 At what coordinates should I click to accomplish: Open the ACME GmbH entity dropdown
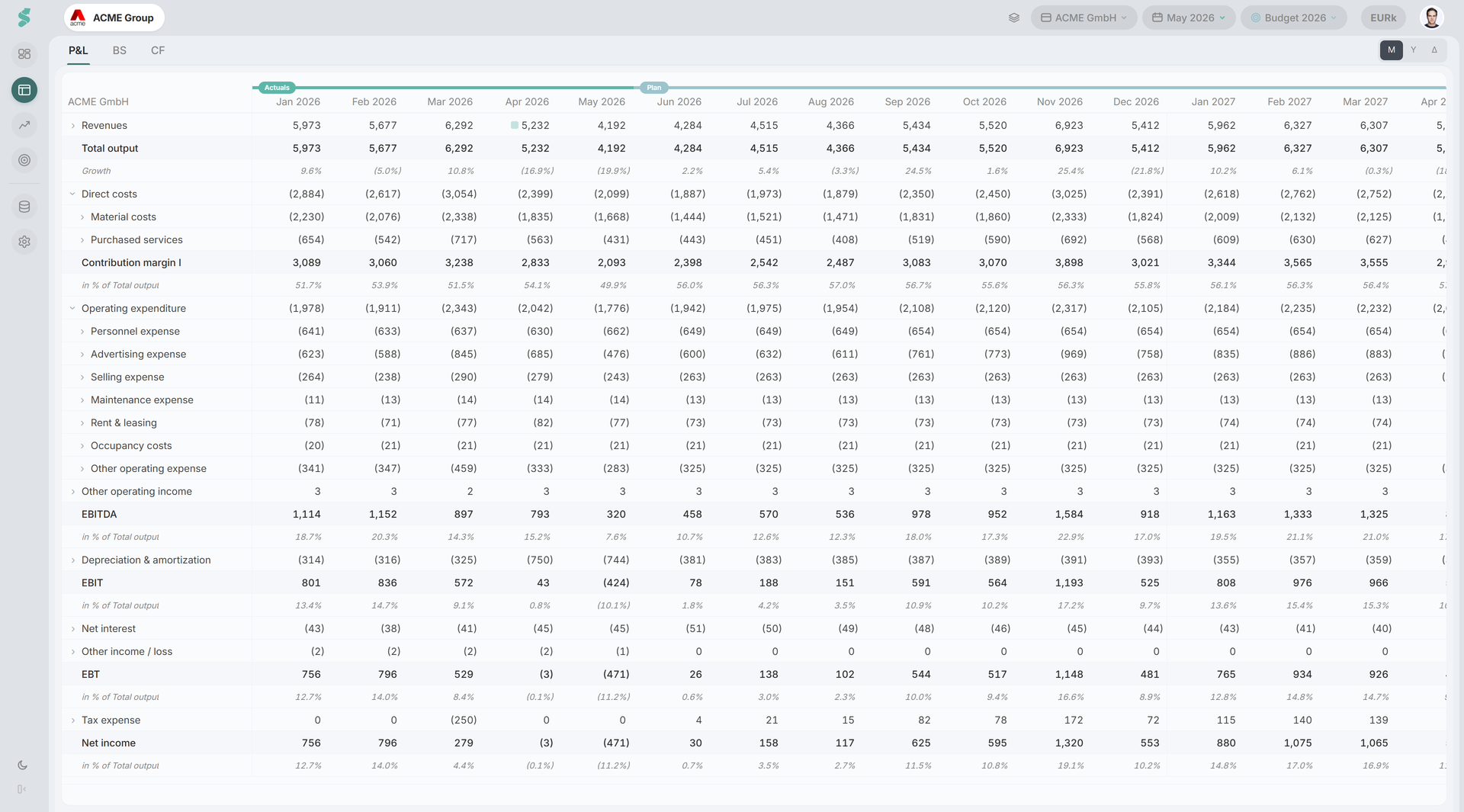(x=1084, y=18)
